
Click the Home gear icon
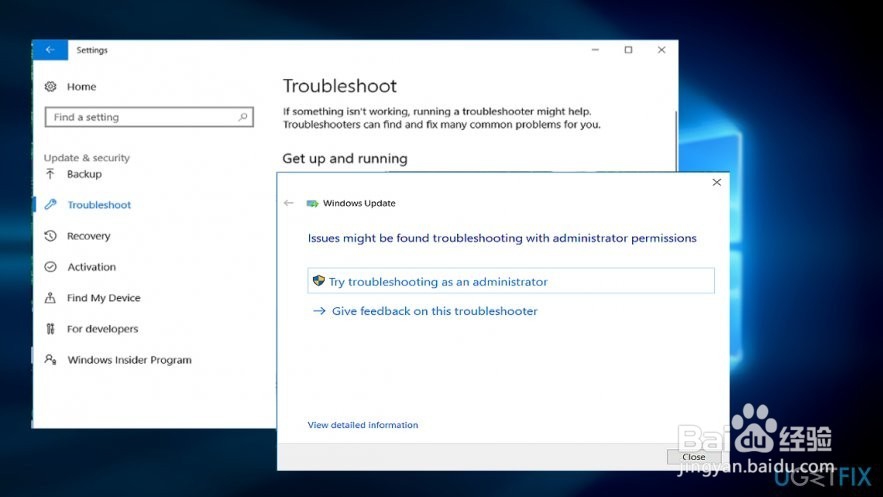[x=51, y=86]
